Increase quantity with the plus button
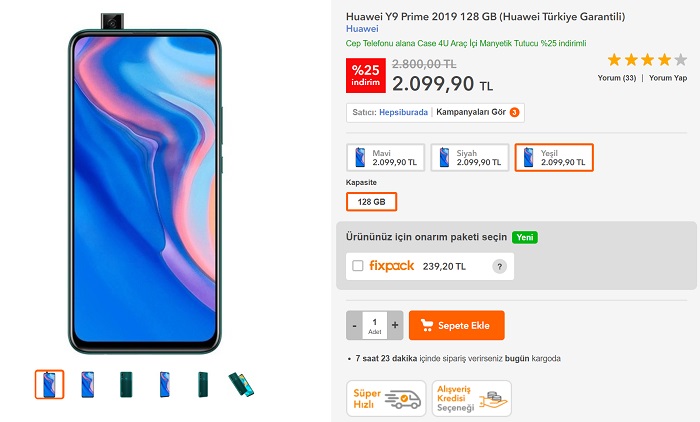The width and height of the screenshot is (700, 422). 395,325
